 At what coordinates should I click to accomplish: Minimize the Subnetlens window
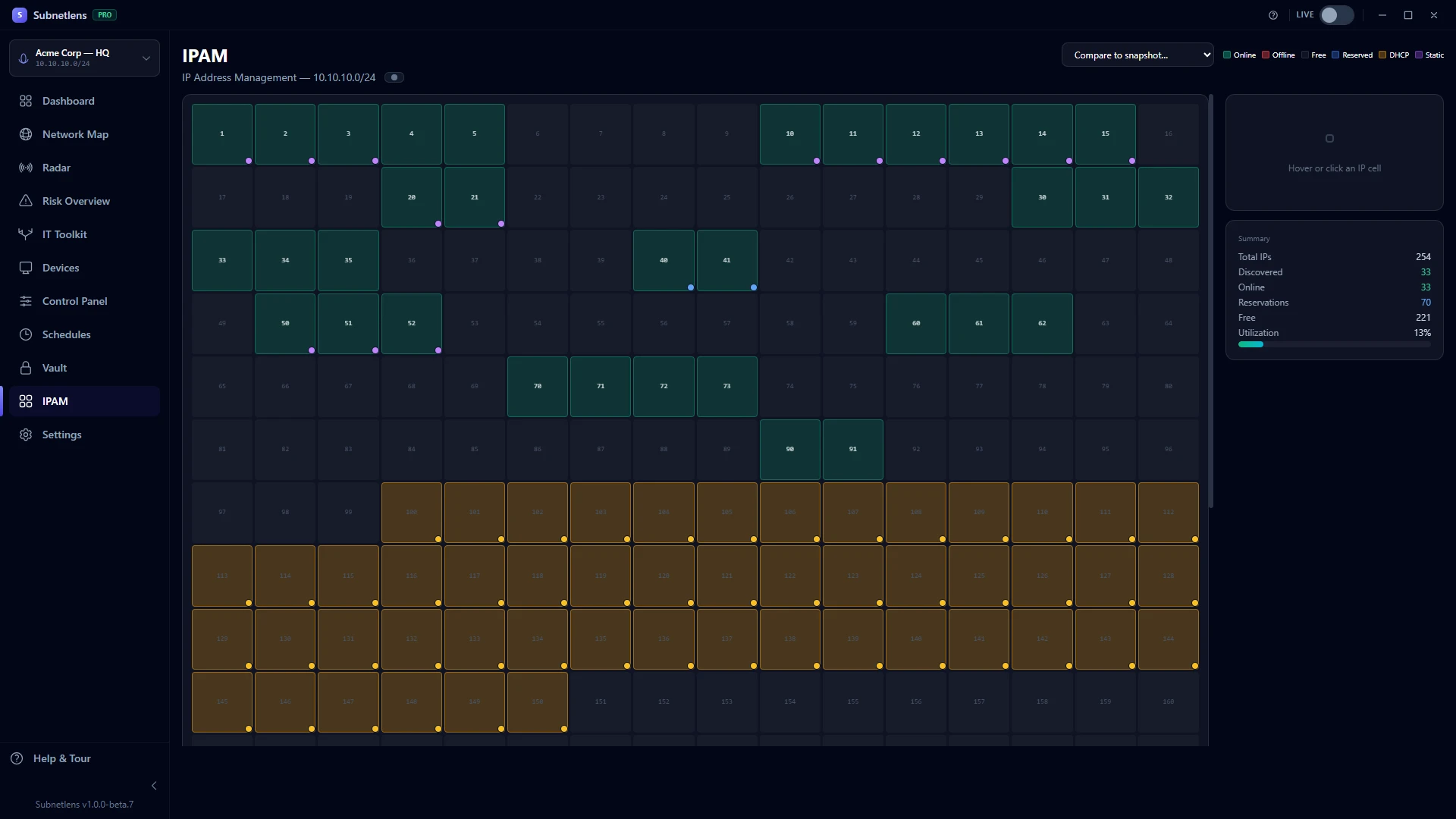pyautogui.click(x=1382, y=15)
